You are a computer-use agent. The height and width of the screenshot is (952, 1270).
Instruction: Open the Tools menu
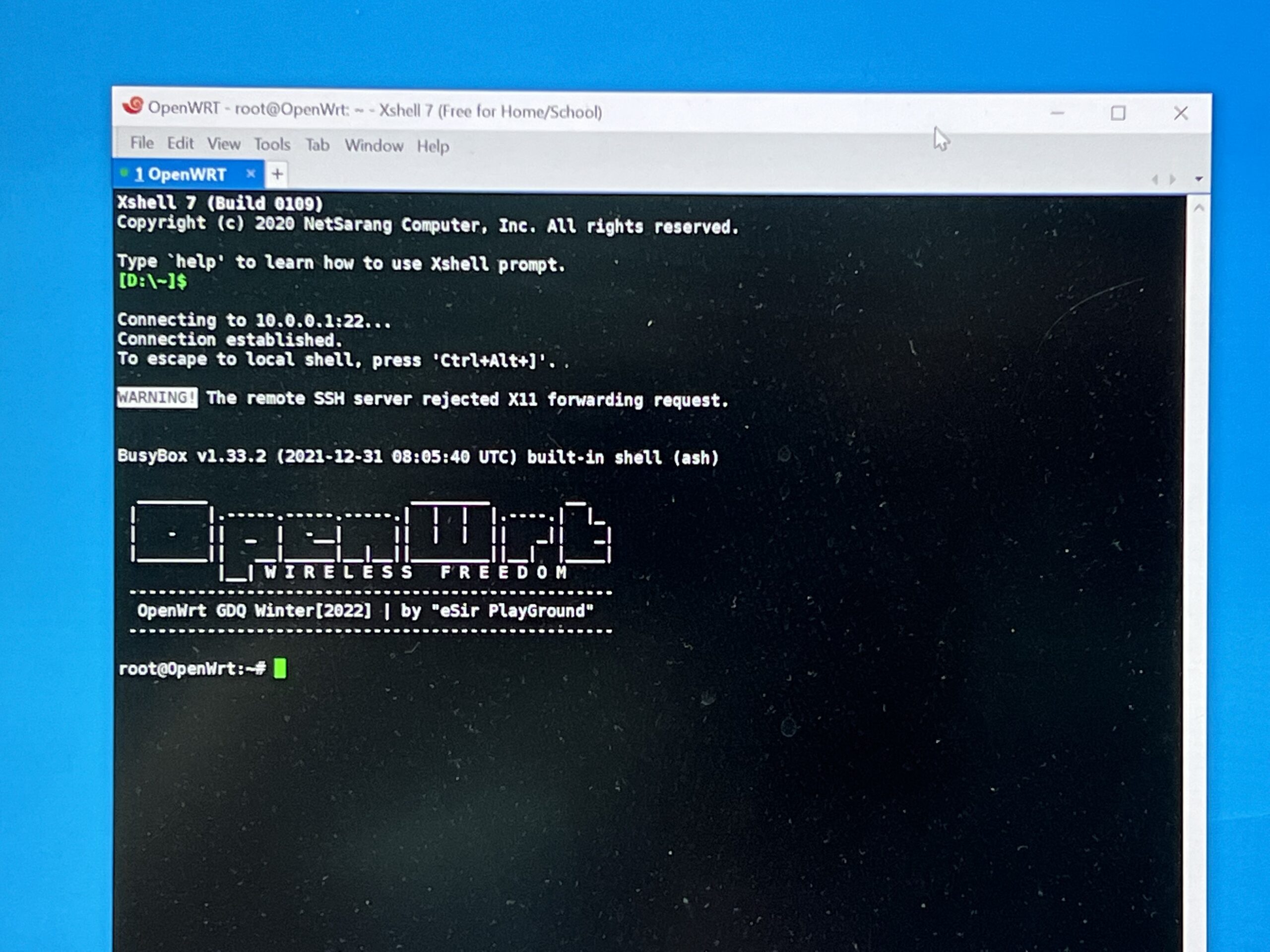pyautogui.click(x=272, y=145)
